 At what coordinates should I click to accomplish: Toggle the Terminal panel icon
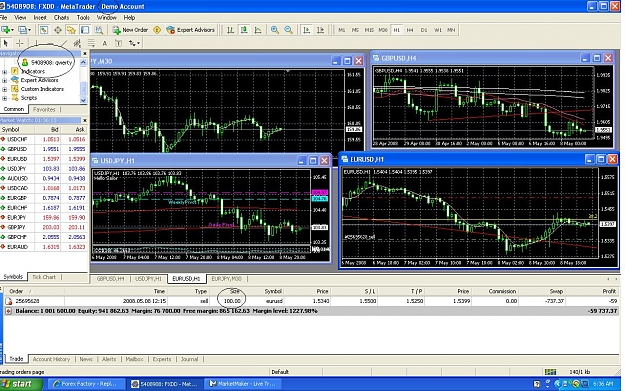85,30
